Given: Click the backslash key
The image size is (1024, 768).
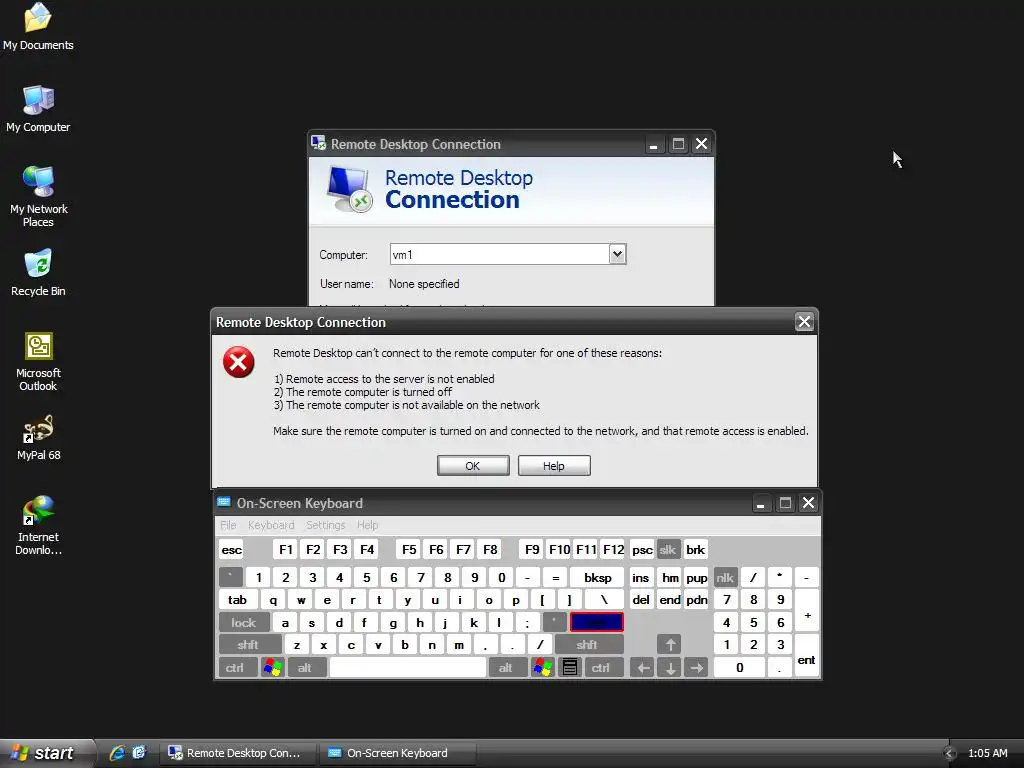Looking at the screenshot, I should tap(604, 600).
